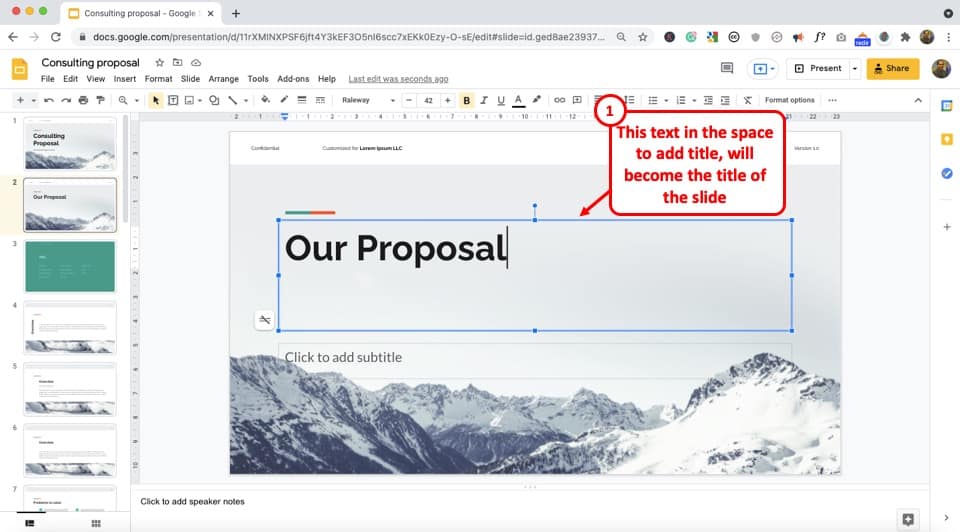Toggle autofit options on text box
This screenshot has height=532, width=960.
coord(264,320)
